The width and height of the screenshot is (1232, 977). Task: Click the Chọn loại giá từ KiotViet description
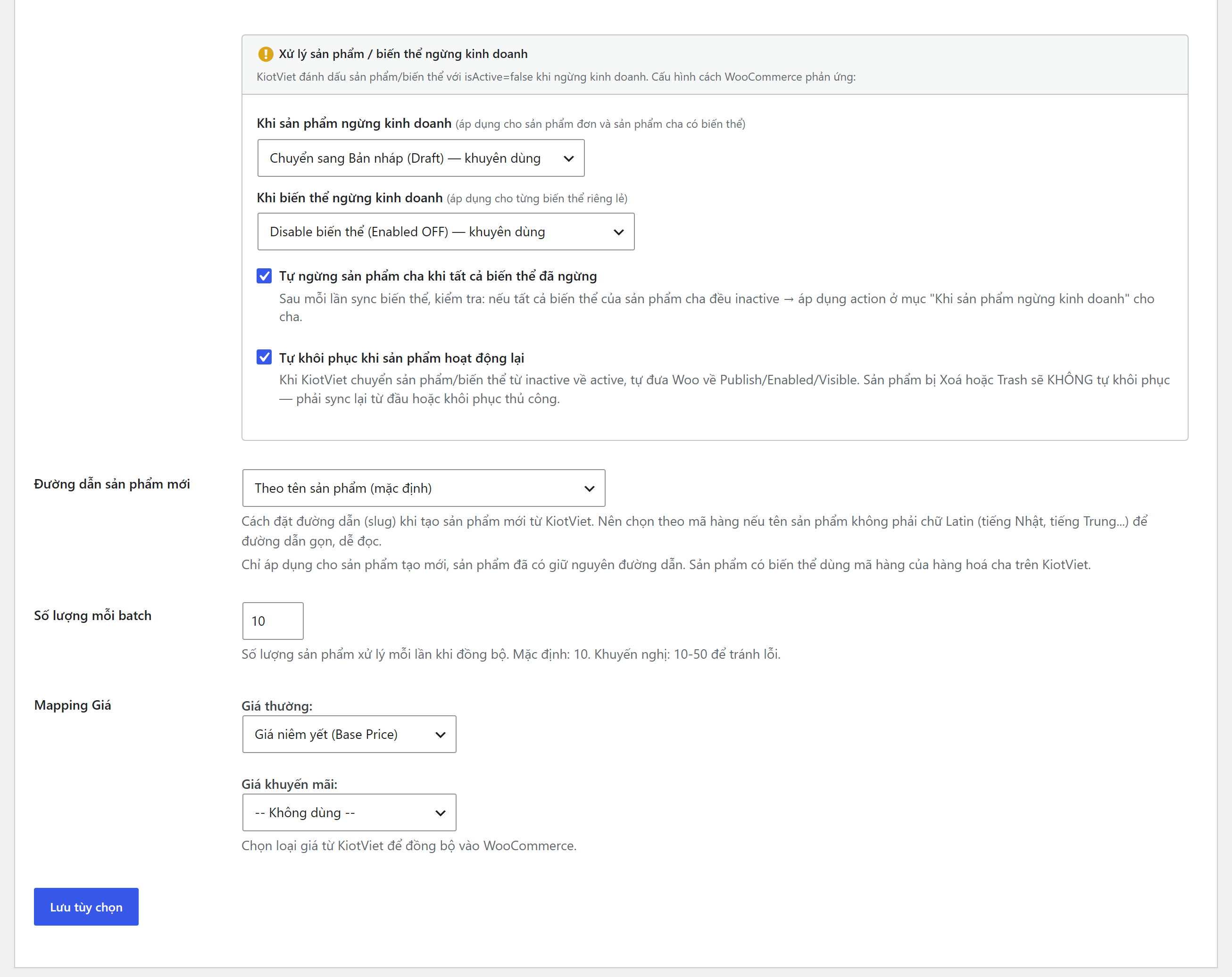[409, 846]
